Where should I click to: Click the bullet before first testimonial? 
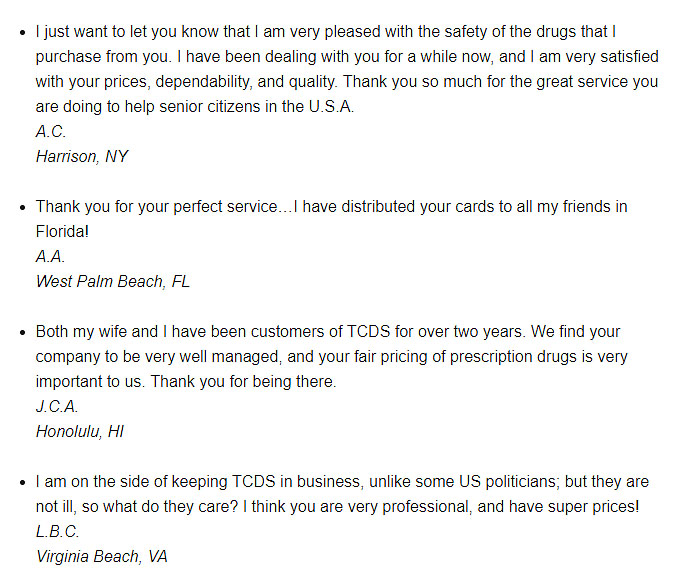23,32
